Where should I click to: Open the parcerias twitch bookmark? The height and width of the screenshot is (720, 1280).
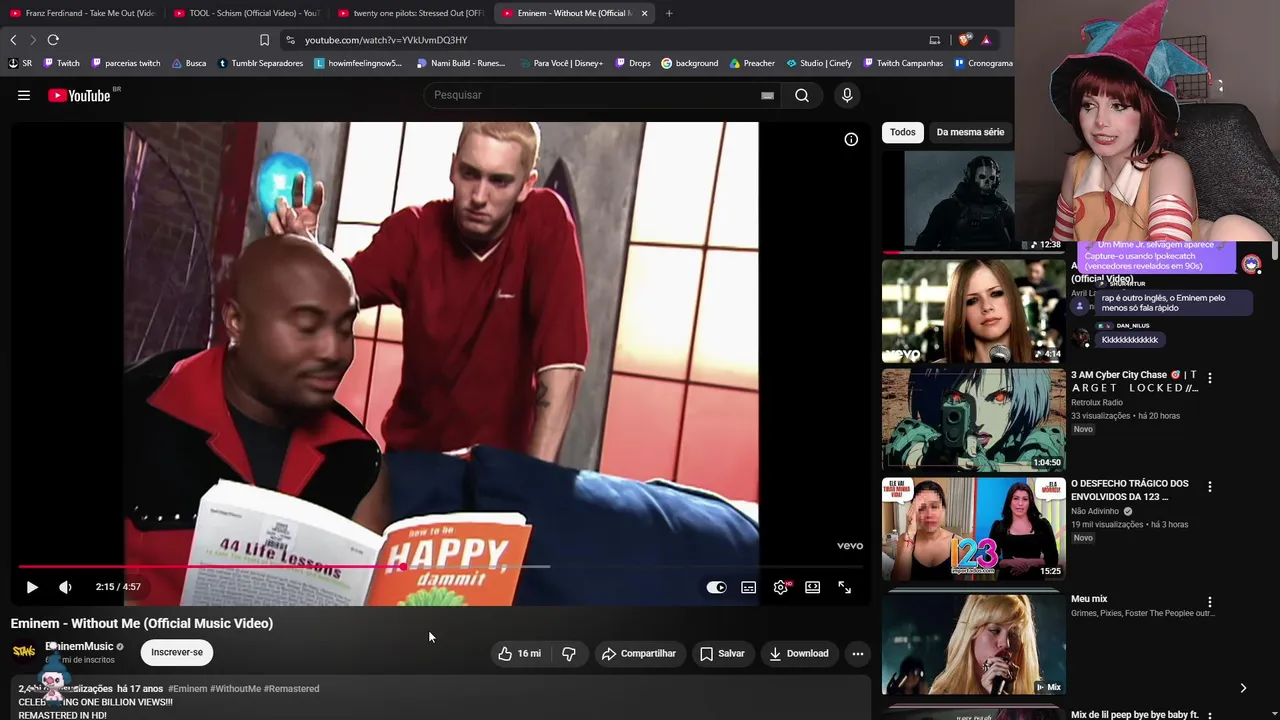[126, 63]
